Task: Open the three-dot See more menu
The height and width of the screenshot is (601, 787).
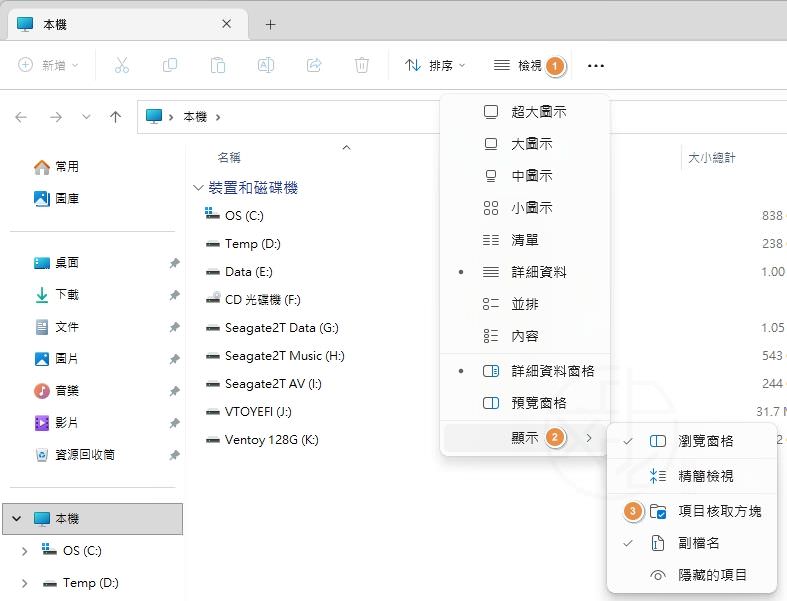Action: point(596,66)
